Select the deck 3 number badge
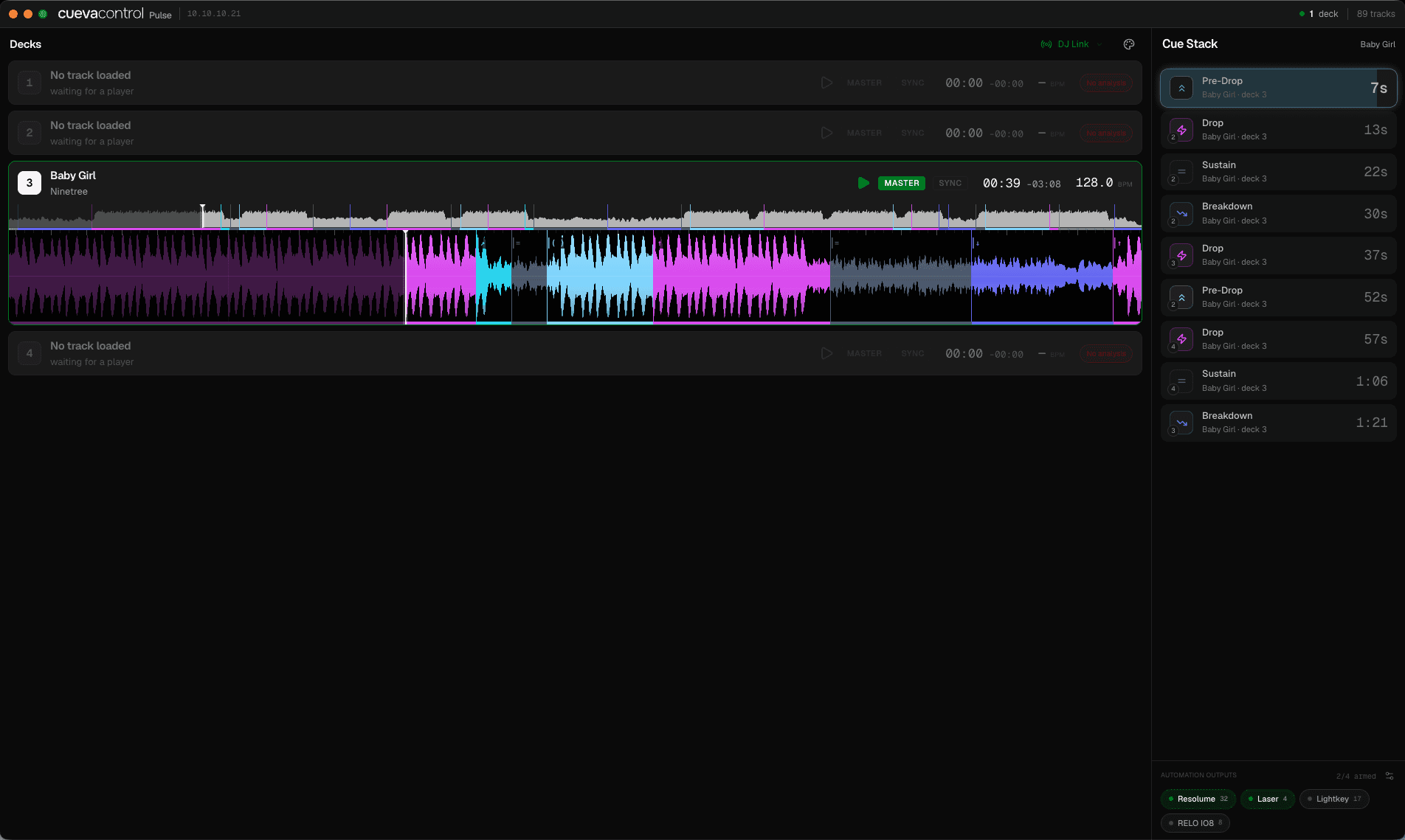The width and height of the screenshot is (1405, 840). coord(30,183)
